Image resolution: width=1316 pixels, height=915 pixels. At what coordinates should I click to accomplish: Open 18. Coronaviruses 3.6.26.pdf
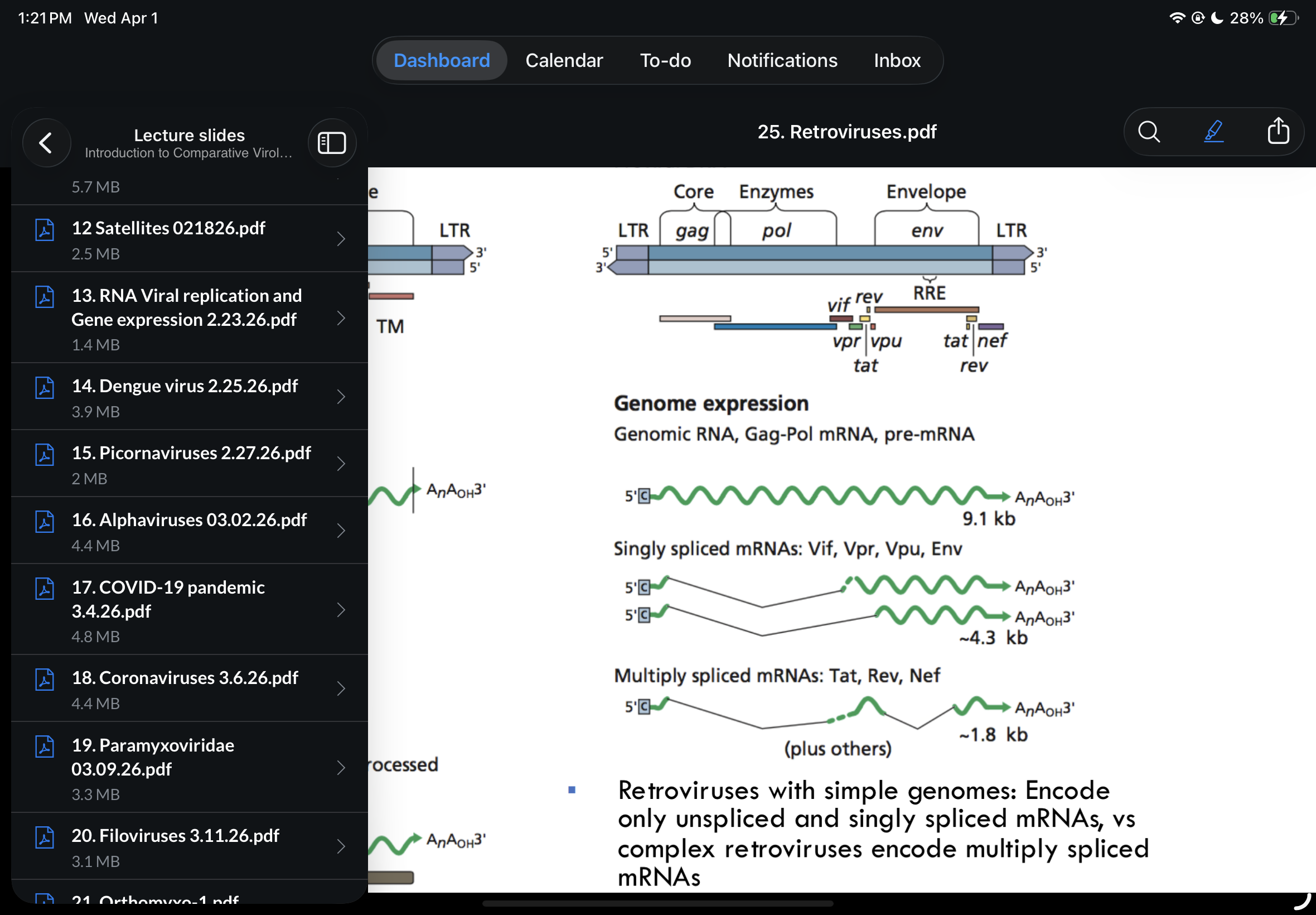click(190, 688)
